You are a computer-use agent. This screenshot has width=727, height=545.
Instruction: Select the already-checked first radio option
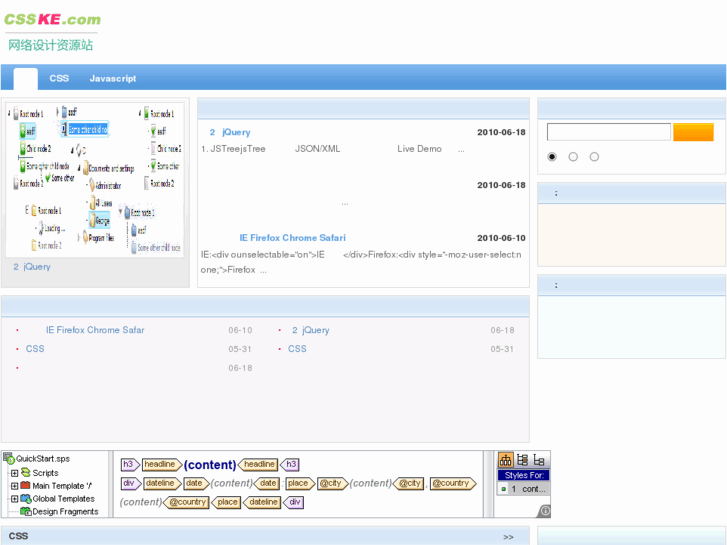(x=552, y=157)
